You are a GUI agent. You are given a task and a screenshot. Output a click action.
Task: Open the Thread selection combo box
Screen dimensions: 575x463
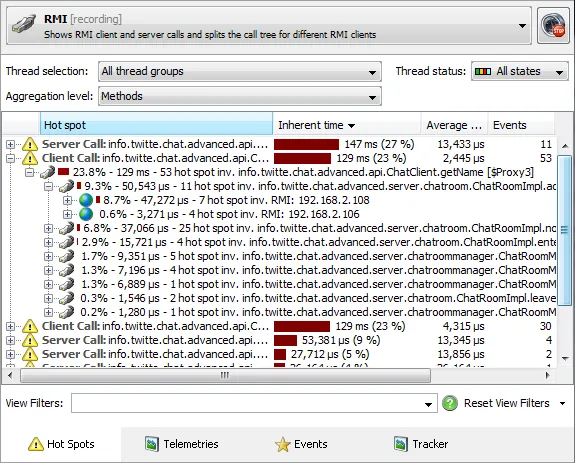tap(240, 71)
